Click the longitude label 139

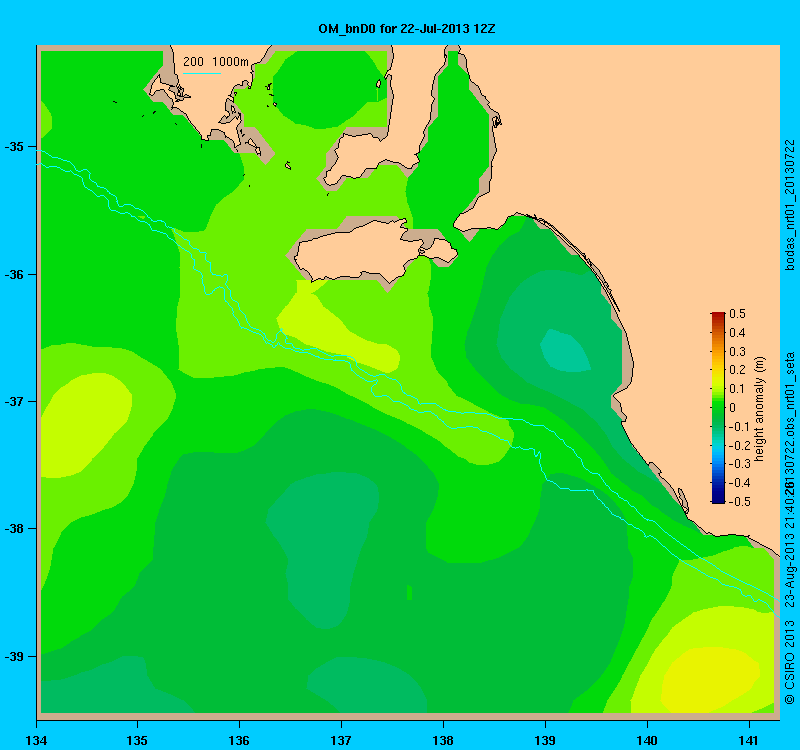[545, 740]
